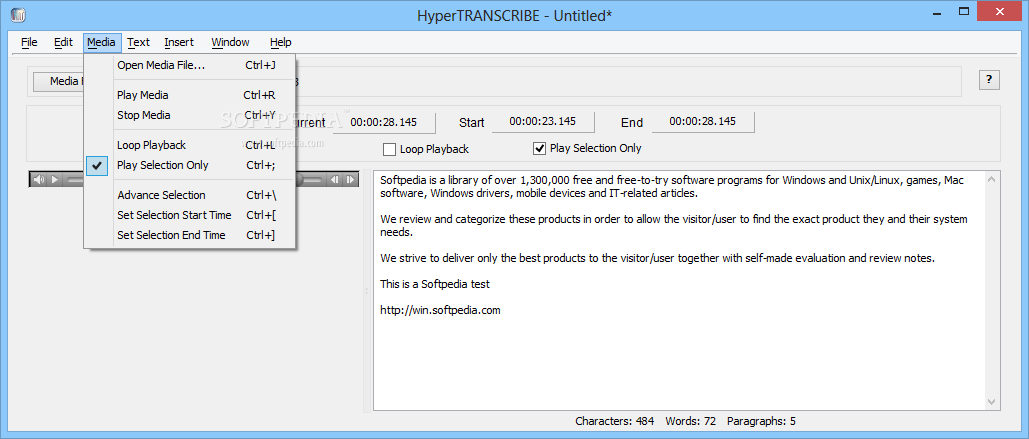1029x439 pixels.
Task: Click the 'We strive to deliver' paragraph
Action: coord(657,258)
